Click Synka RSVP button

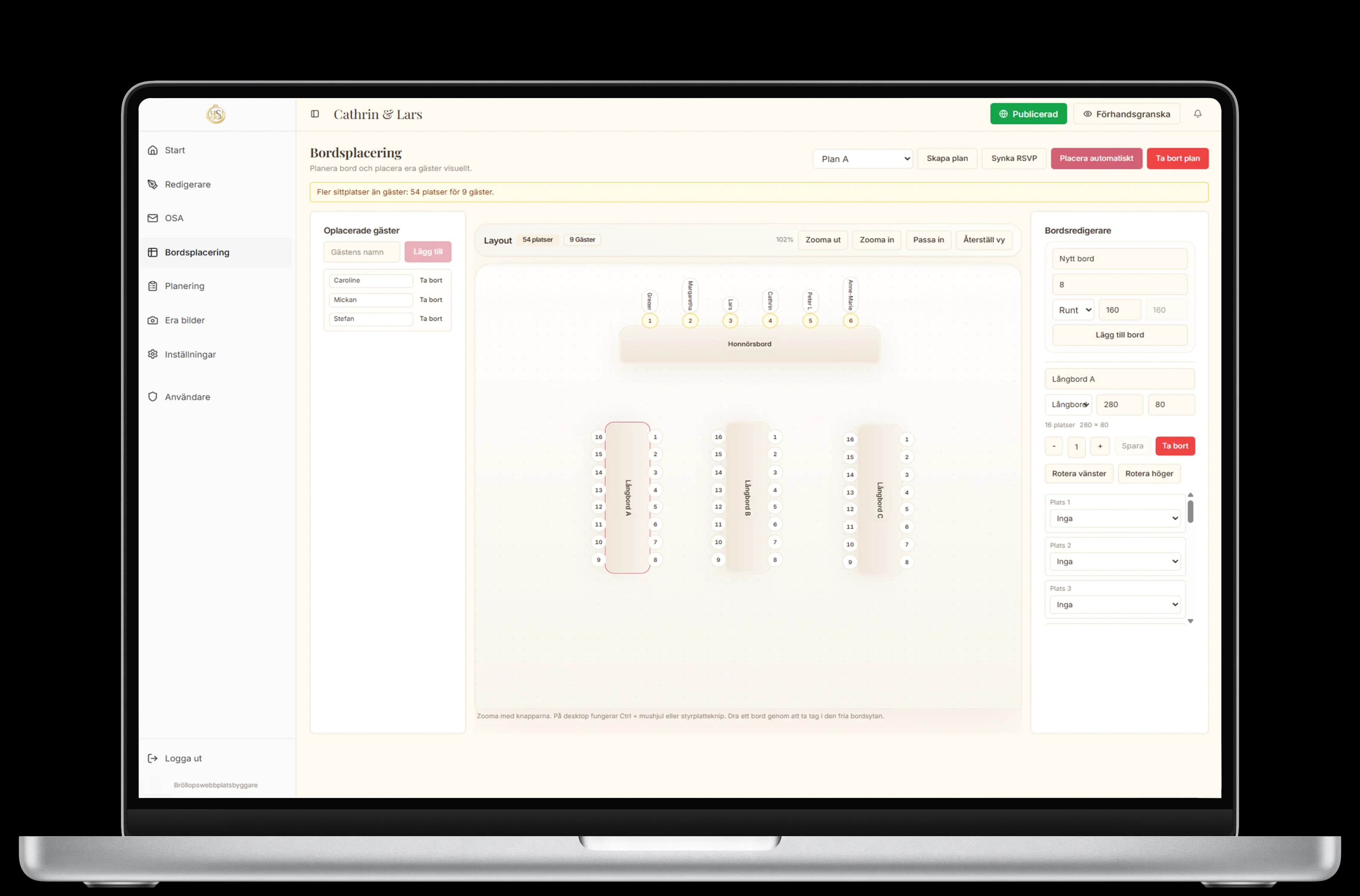[1014, 158]
